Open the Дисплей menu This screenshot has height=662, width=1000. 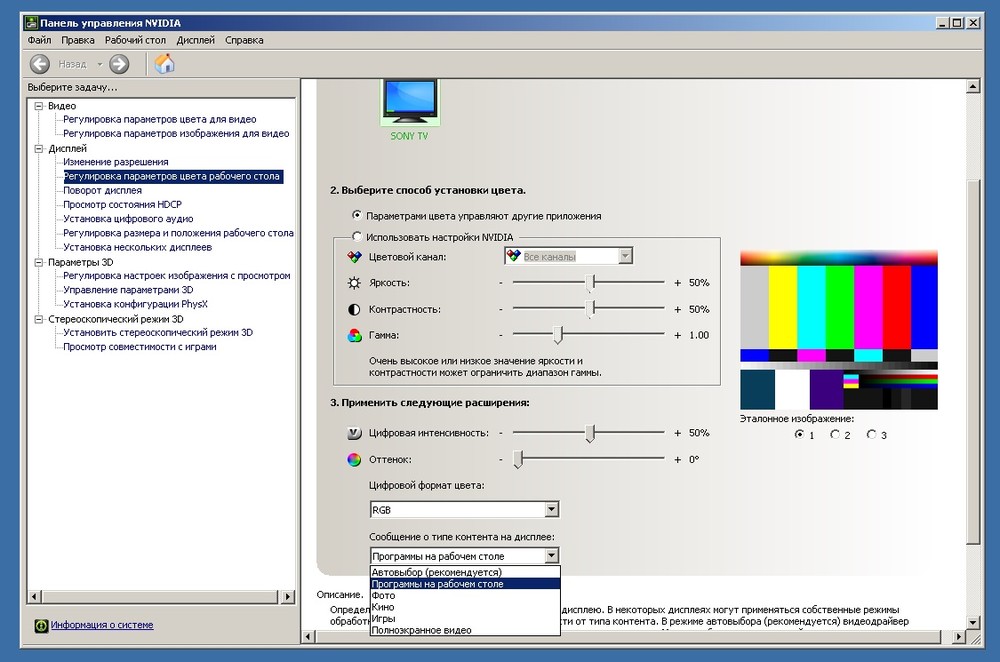click(195, 40)
